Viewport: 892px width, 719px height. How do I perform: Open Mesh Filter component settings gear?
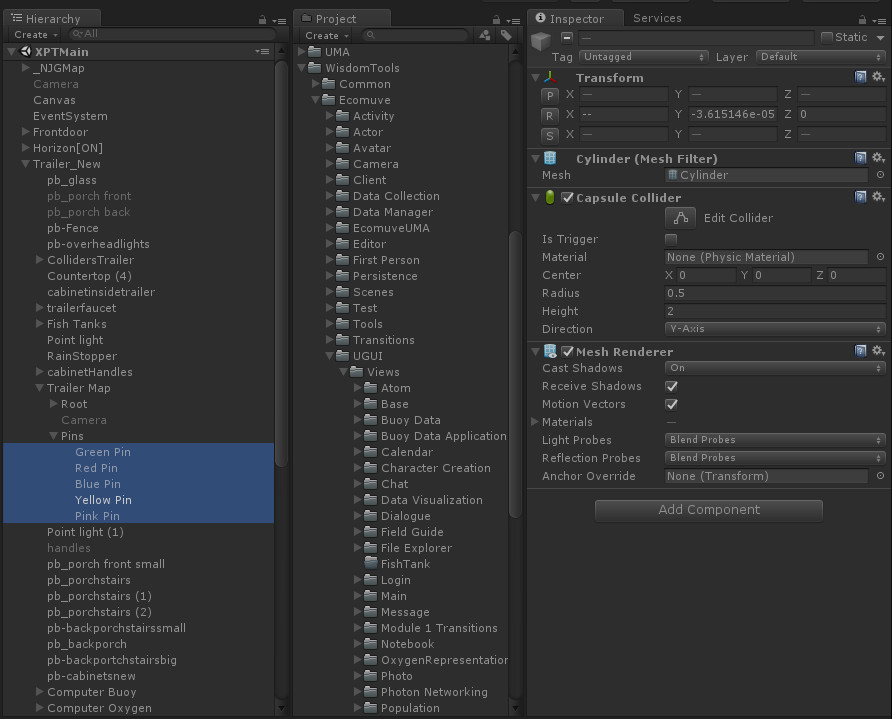click(878, 158)
